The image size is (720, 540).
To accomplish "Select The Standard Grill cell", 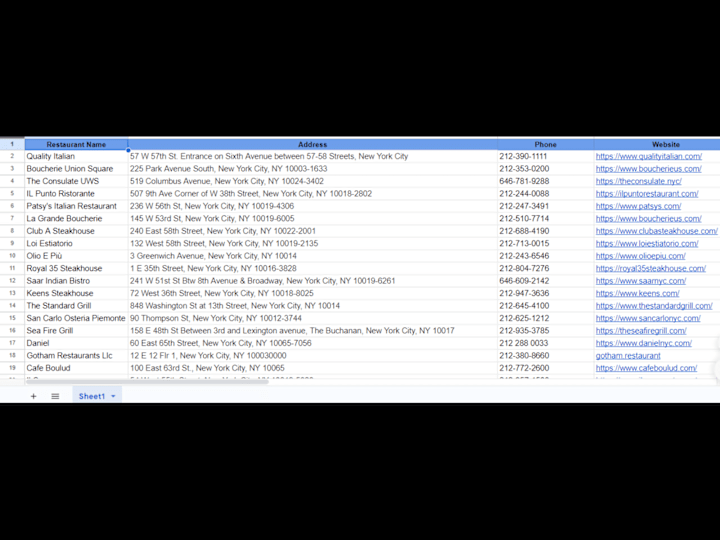I will [76, 305].
